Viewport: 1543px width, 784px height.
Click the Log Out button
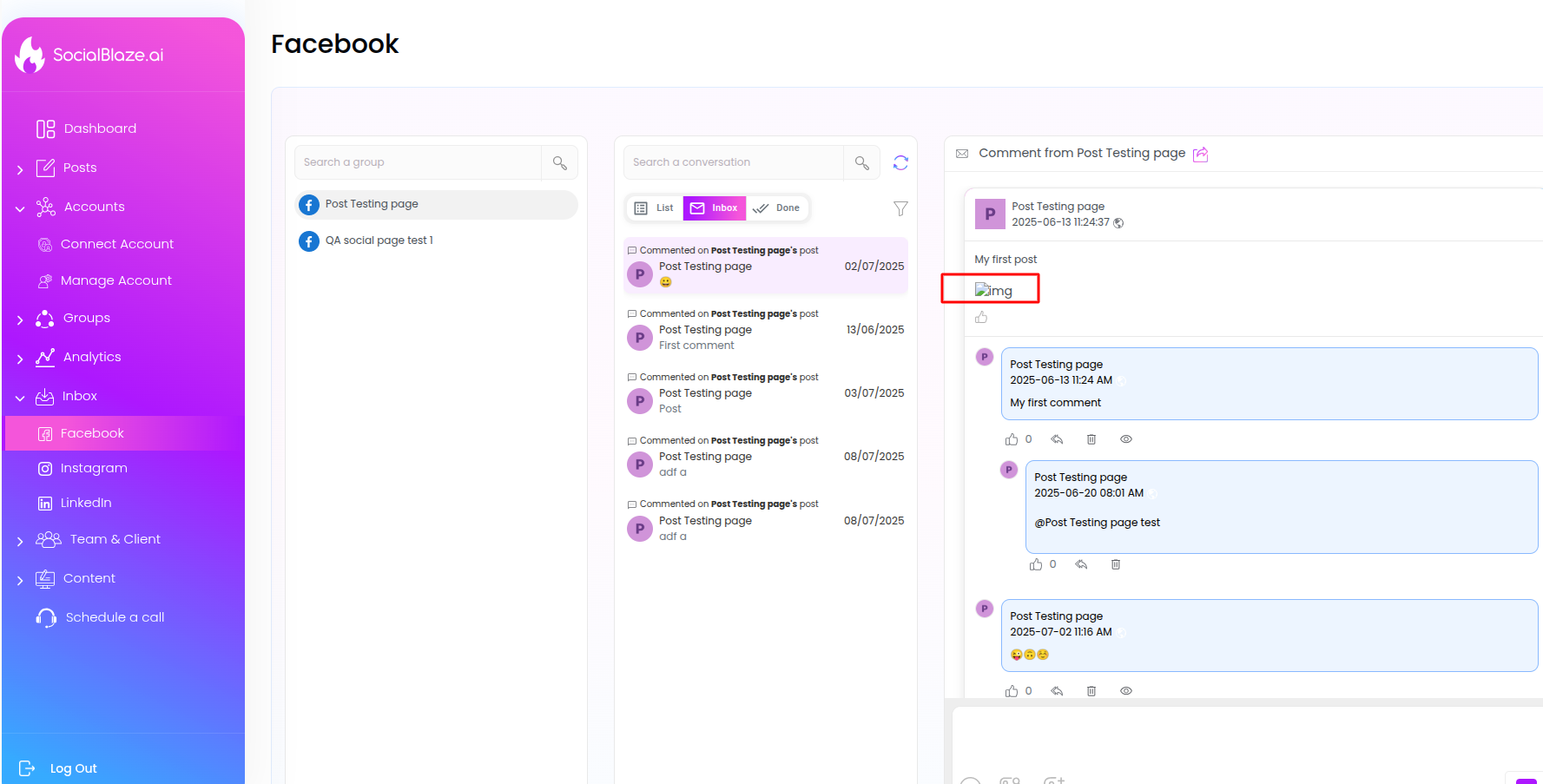[x=58, y=768]
